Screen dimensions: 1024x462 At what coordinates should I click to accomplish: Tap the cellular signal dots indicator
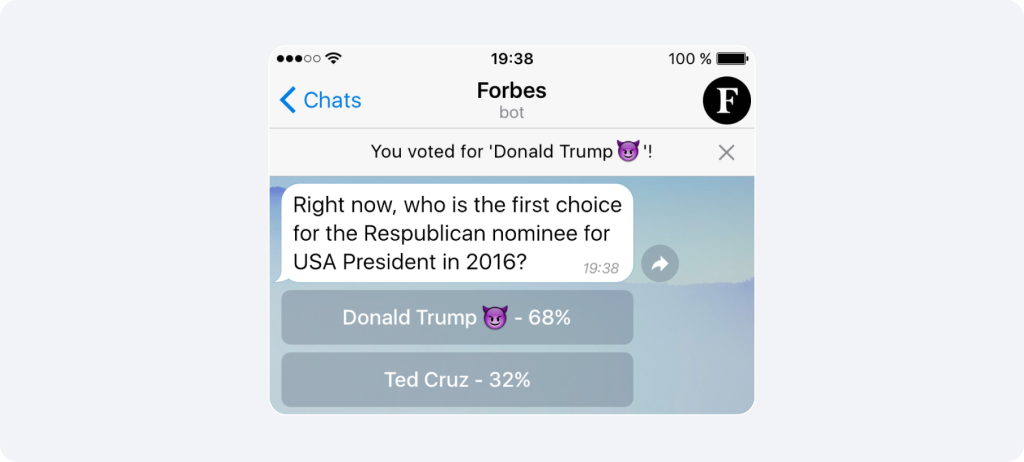coord(298,59)
